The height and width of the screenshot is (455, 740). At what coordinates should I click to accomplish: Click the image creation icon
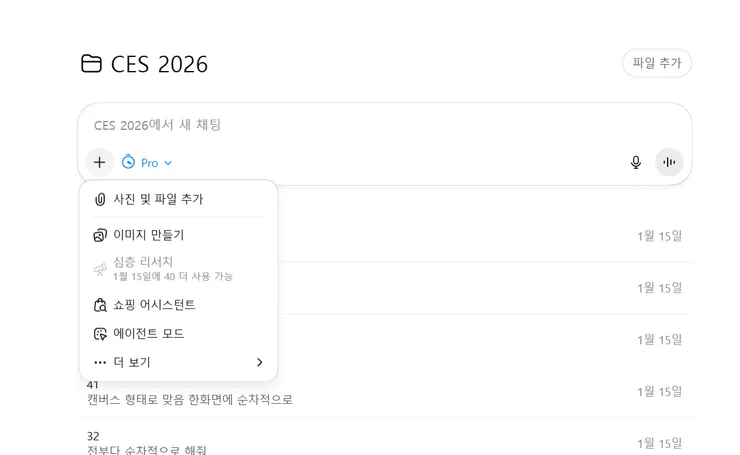(100, 235)
